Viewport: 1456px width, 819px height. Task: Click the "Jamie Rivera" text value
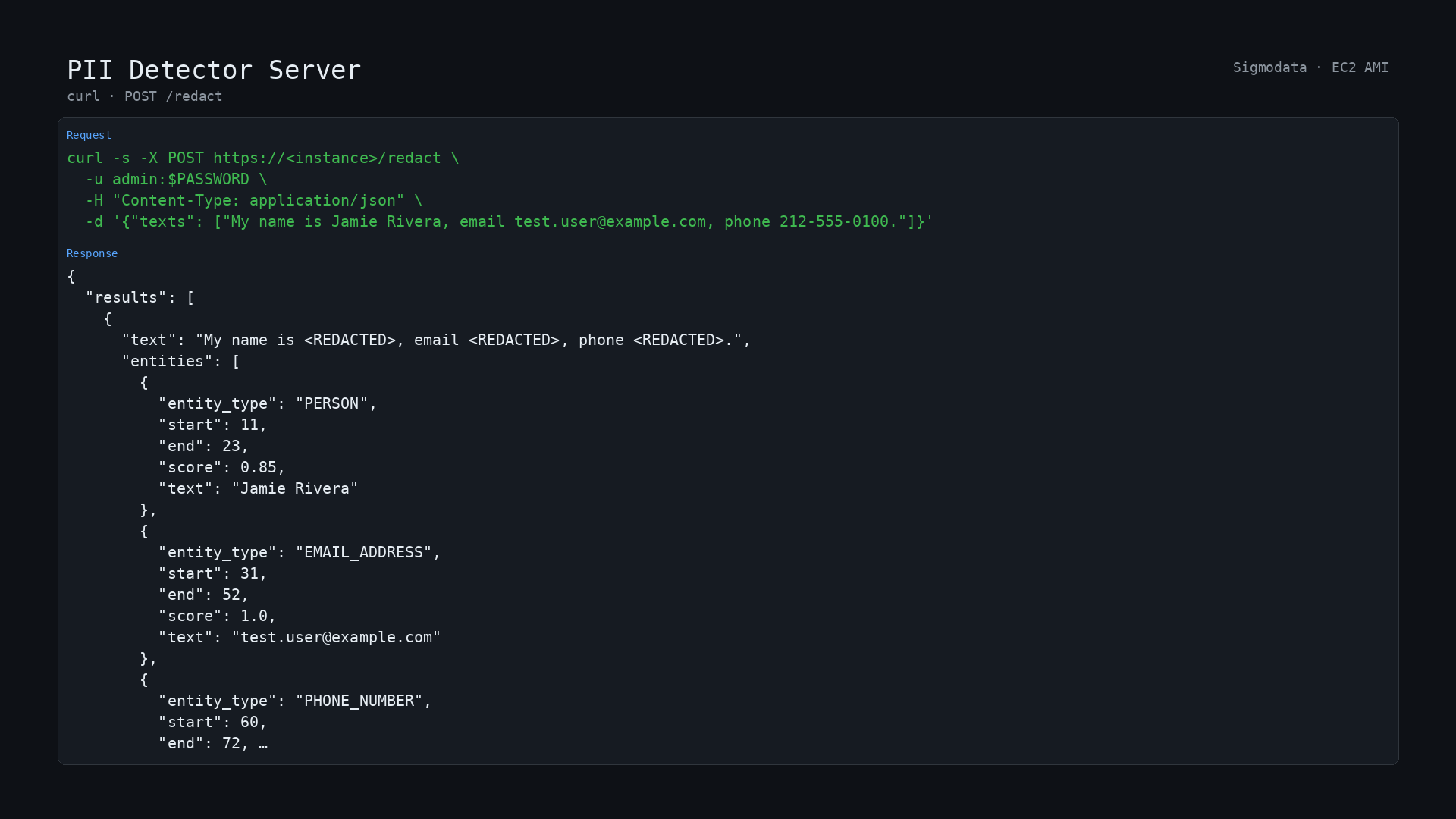pyautogui.click(x=295, y=488)
